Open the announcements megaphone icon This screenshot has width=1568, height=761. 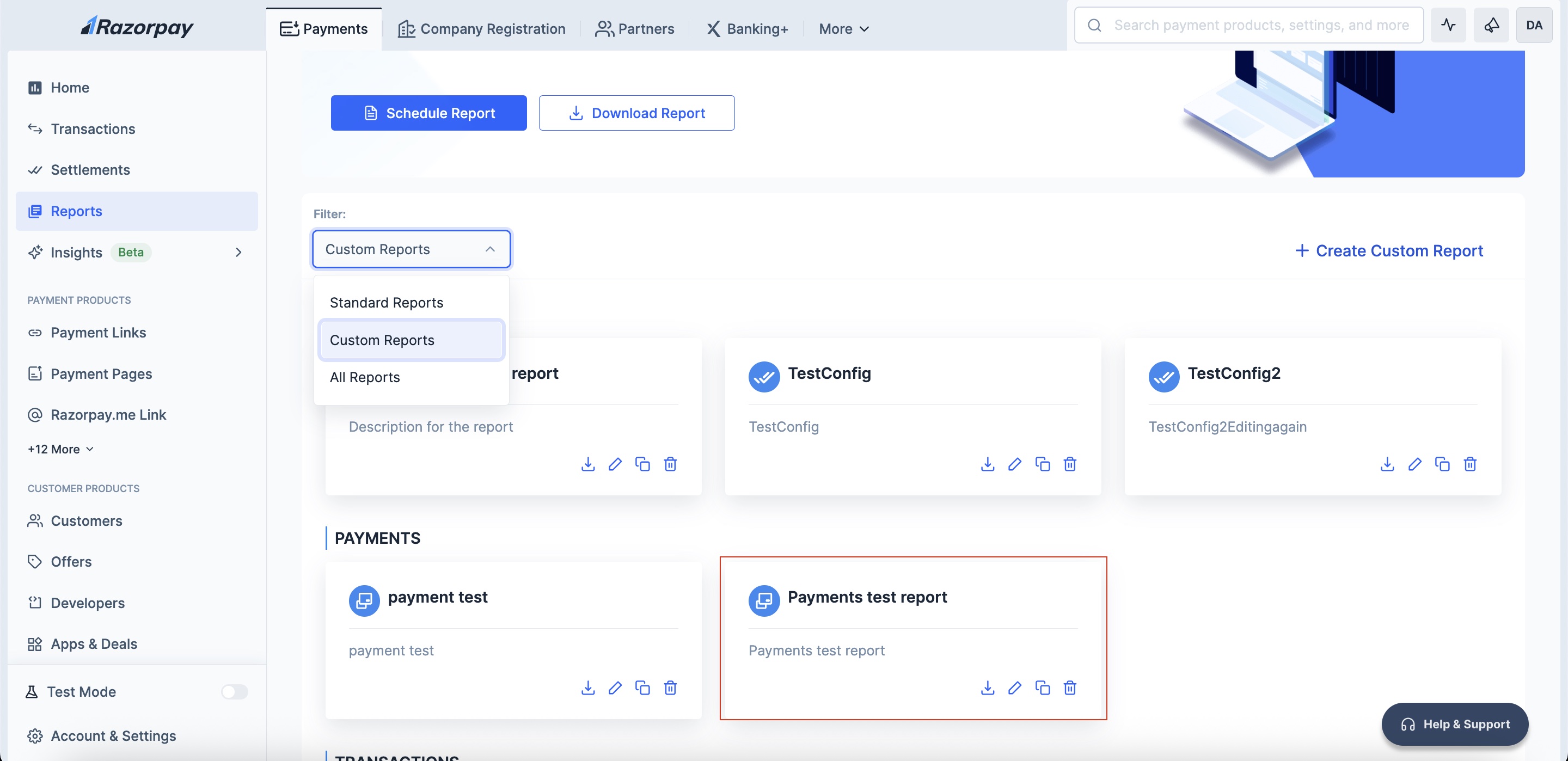(x=1491, y=25)
